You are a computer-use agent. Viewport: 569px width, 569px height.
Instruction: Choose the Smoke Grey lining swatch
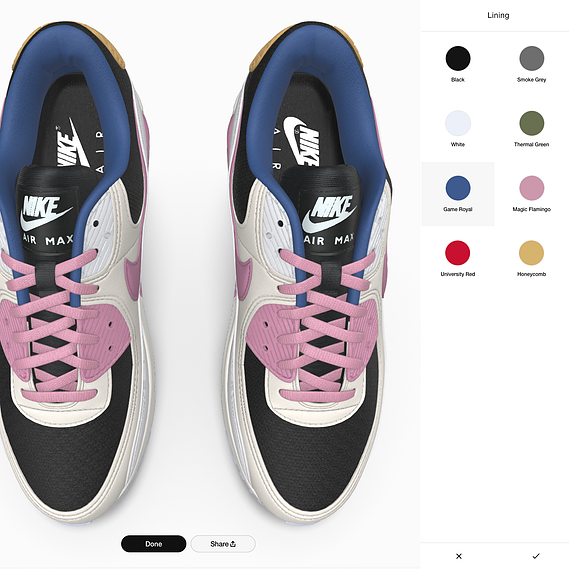(x=531, y=58)
